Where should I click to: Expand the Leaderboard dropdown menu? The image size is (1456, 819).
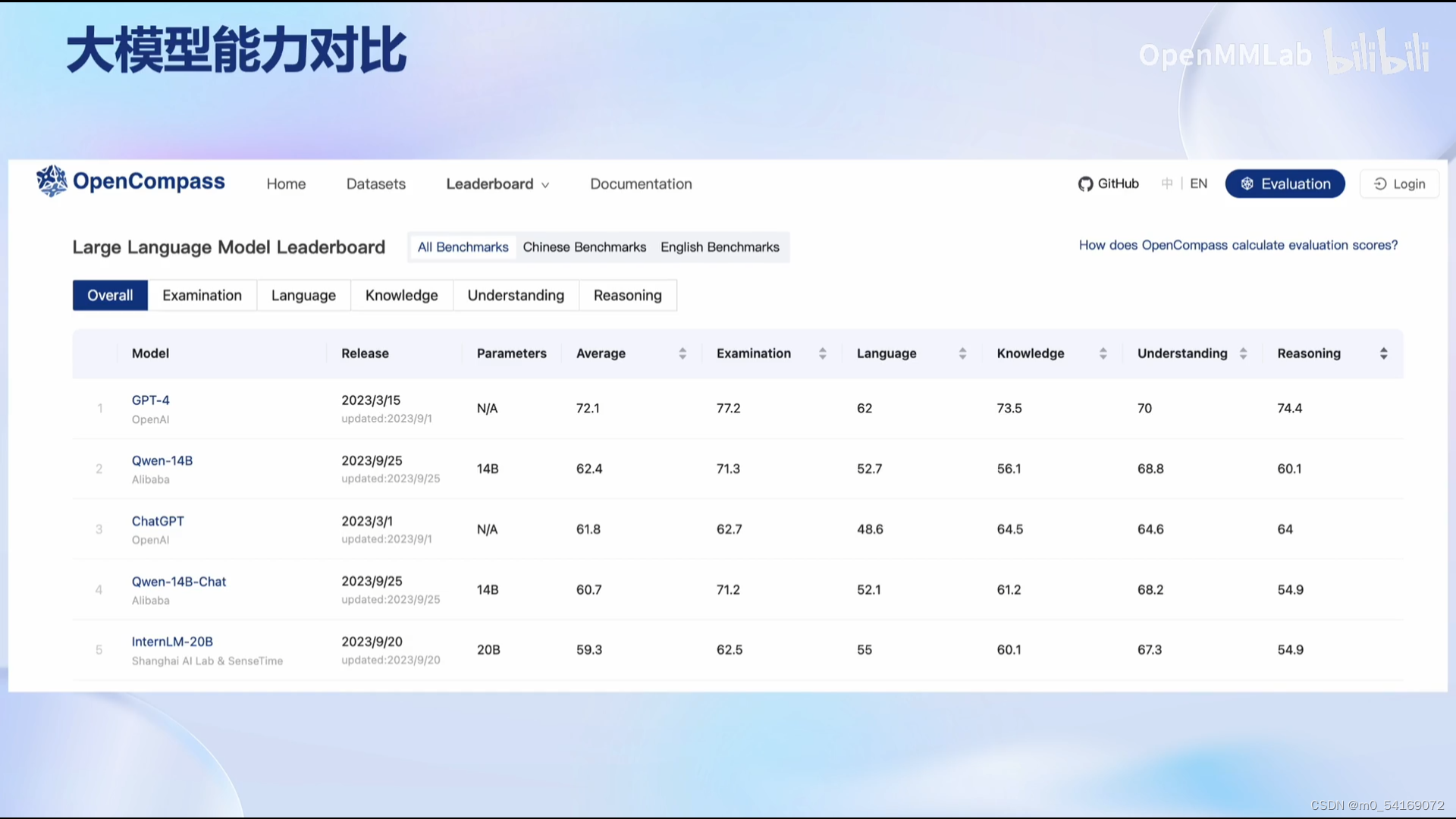(497, 184)
